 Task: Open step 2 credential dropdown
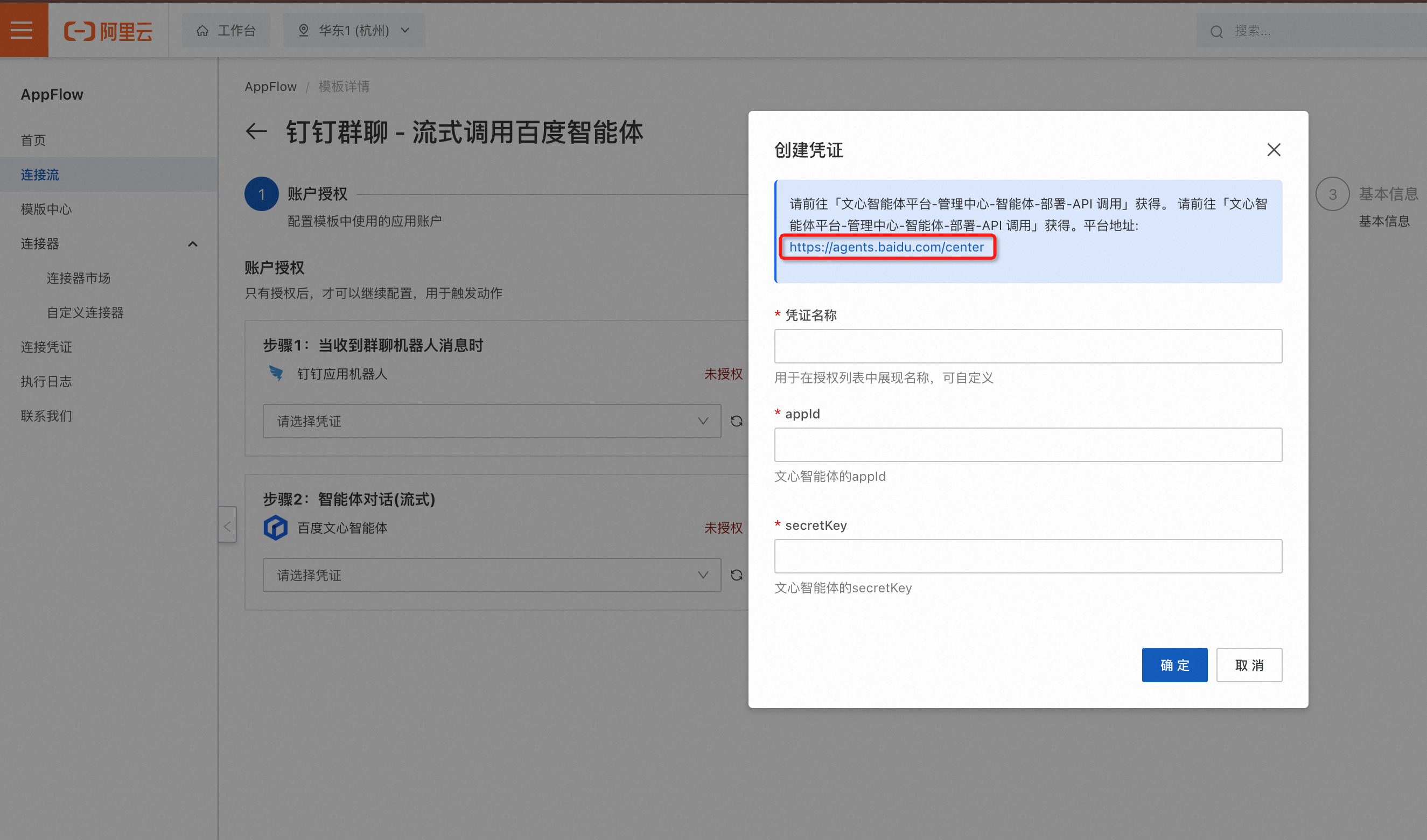pyautogui.click(x=491, y=575)
